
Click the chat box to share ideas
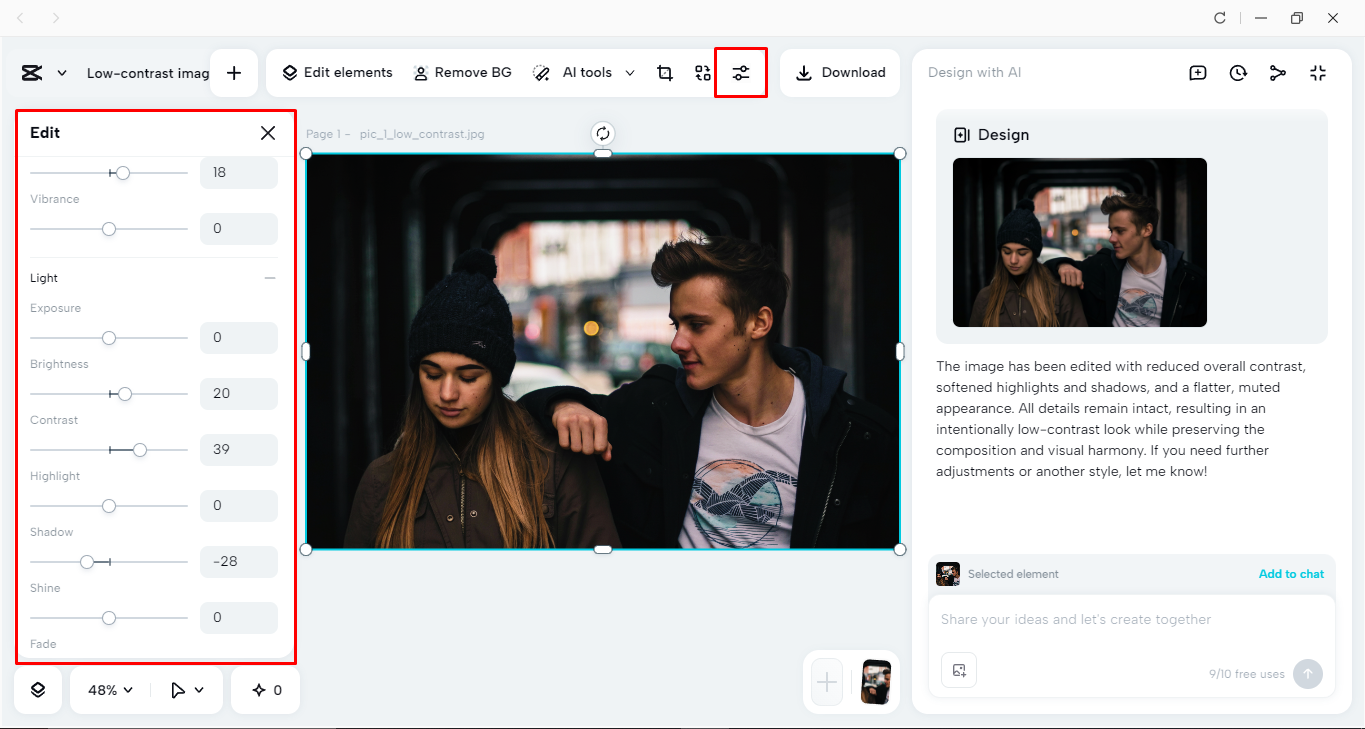click(1131, 620)
